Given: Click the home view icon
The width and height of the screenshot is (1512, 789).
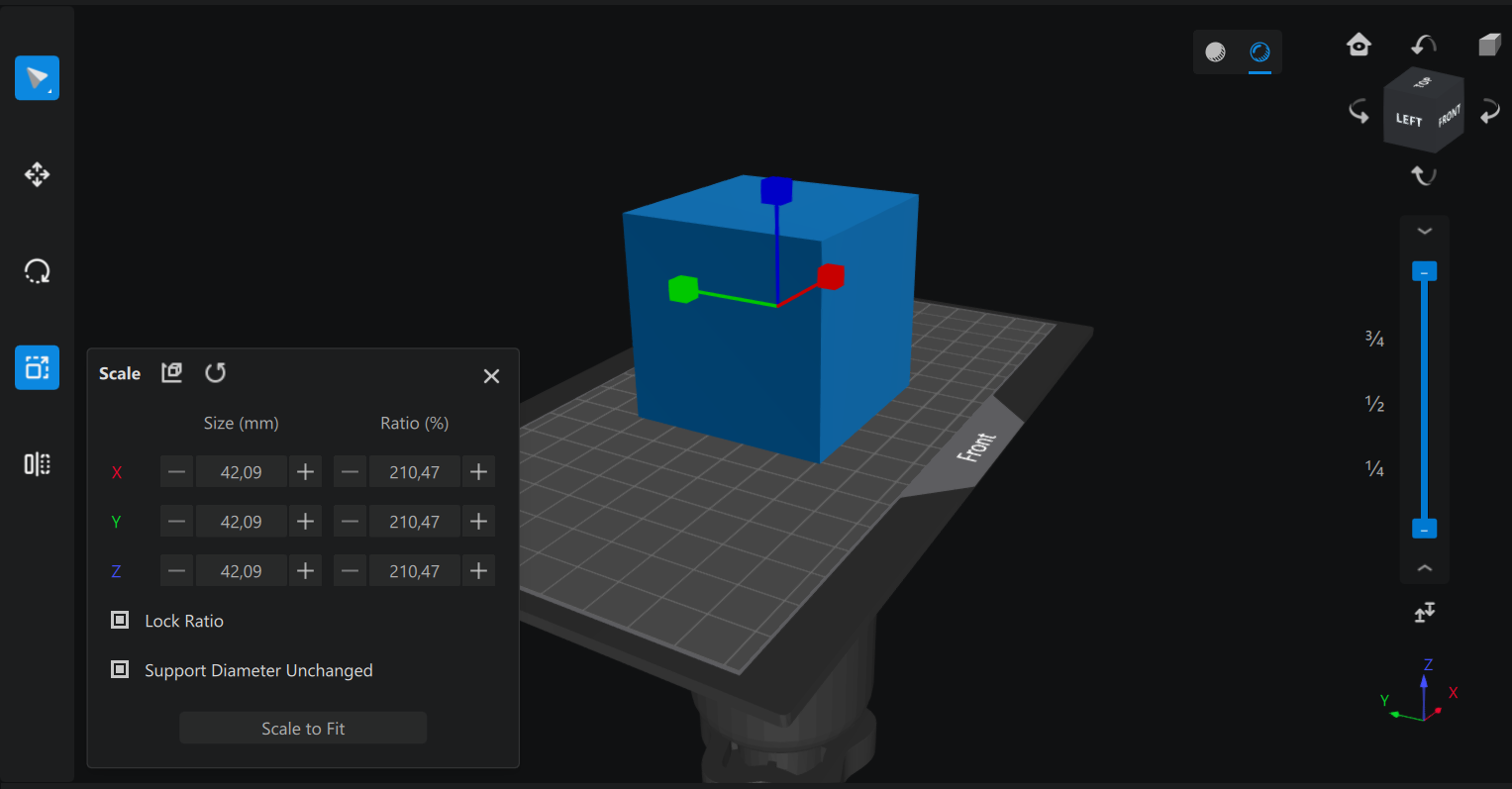Looking at the screenshot, I should tap(1359, 45).
